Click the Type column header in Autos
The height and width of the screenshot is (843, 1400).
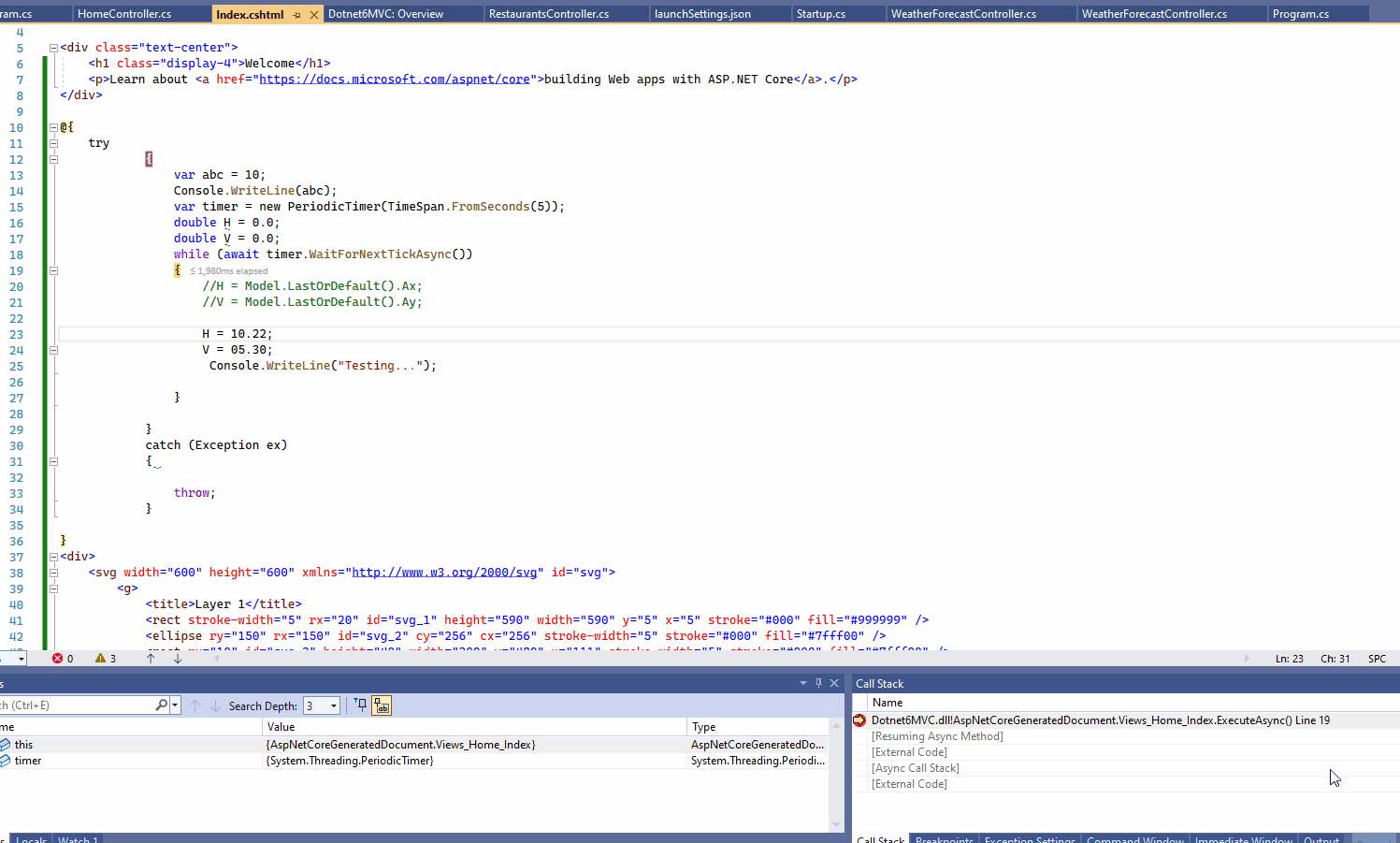click(758, 727)
